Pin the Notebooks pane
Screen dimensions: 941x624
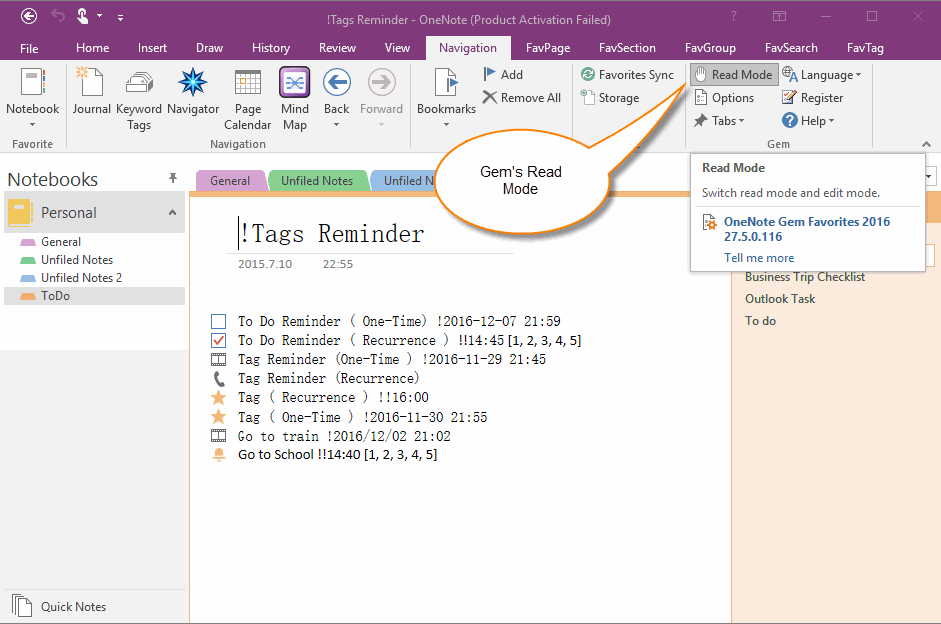(173, 178)
